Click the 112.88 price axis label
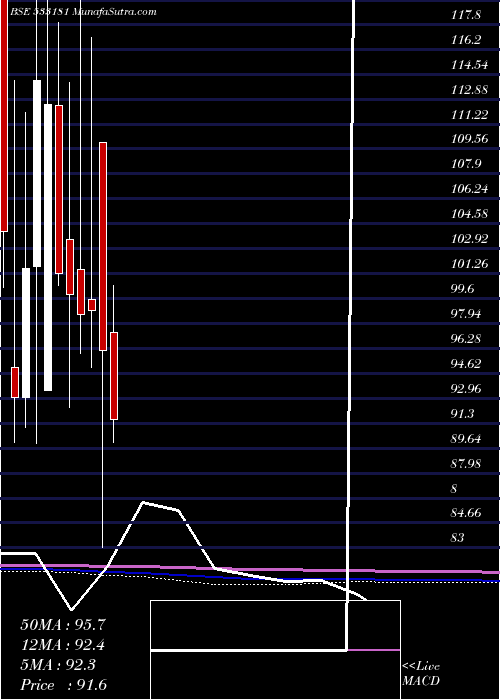 (x=469, y=90)
